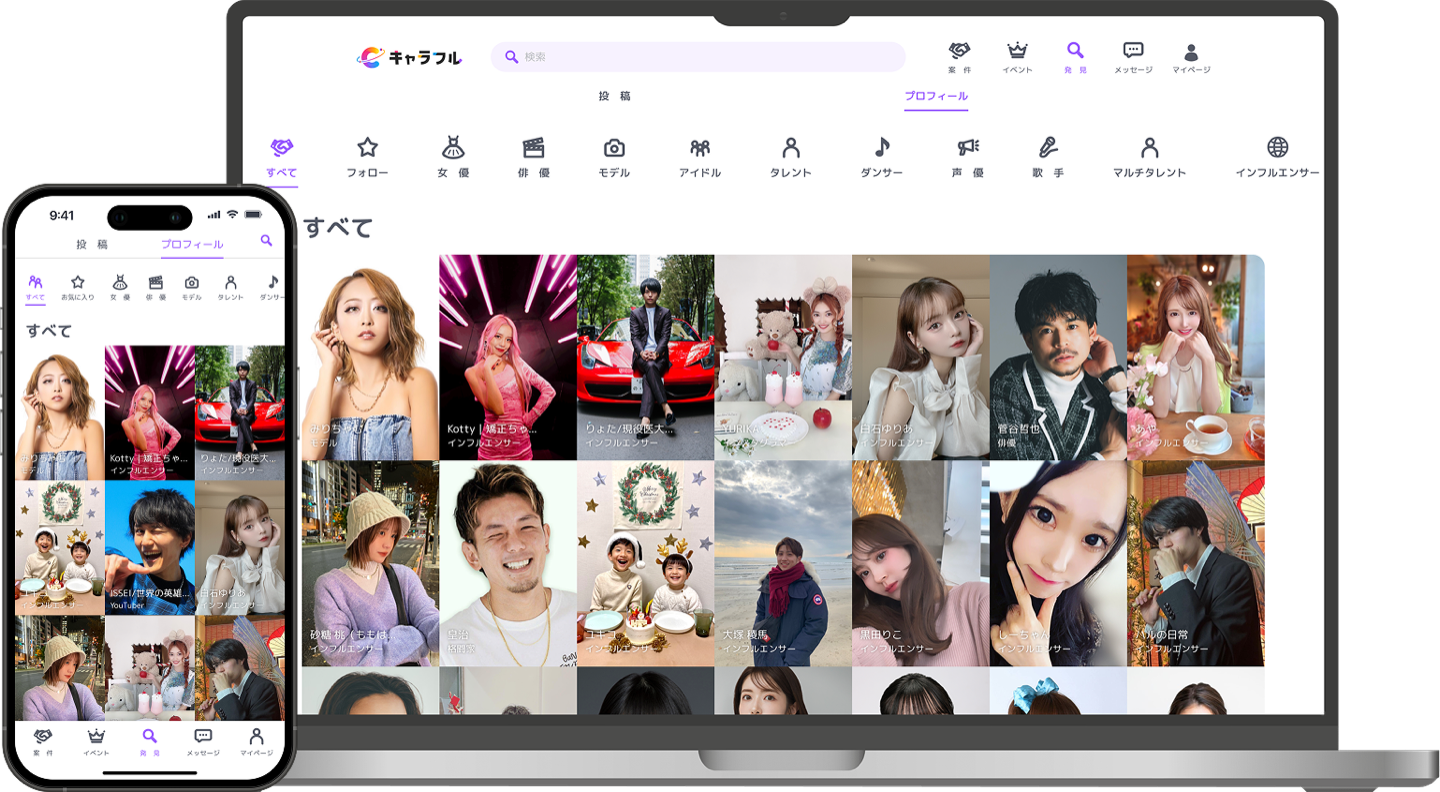The height and width of the screenshot is (792, 1440).
Task: Tap 白石ゆりあ card on the phone
Action: pyautogui.click(x=240, y=547)
